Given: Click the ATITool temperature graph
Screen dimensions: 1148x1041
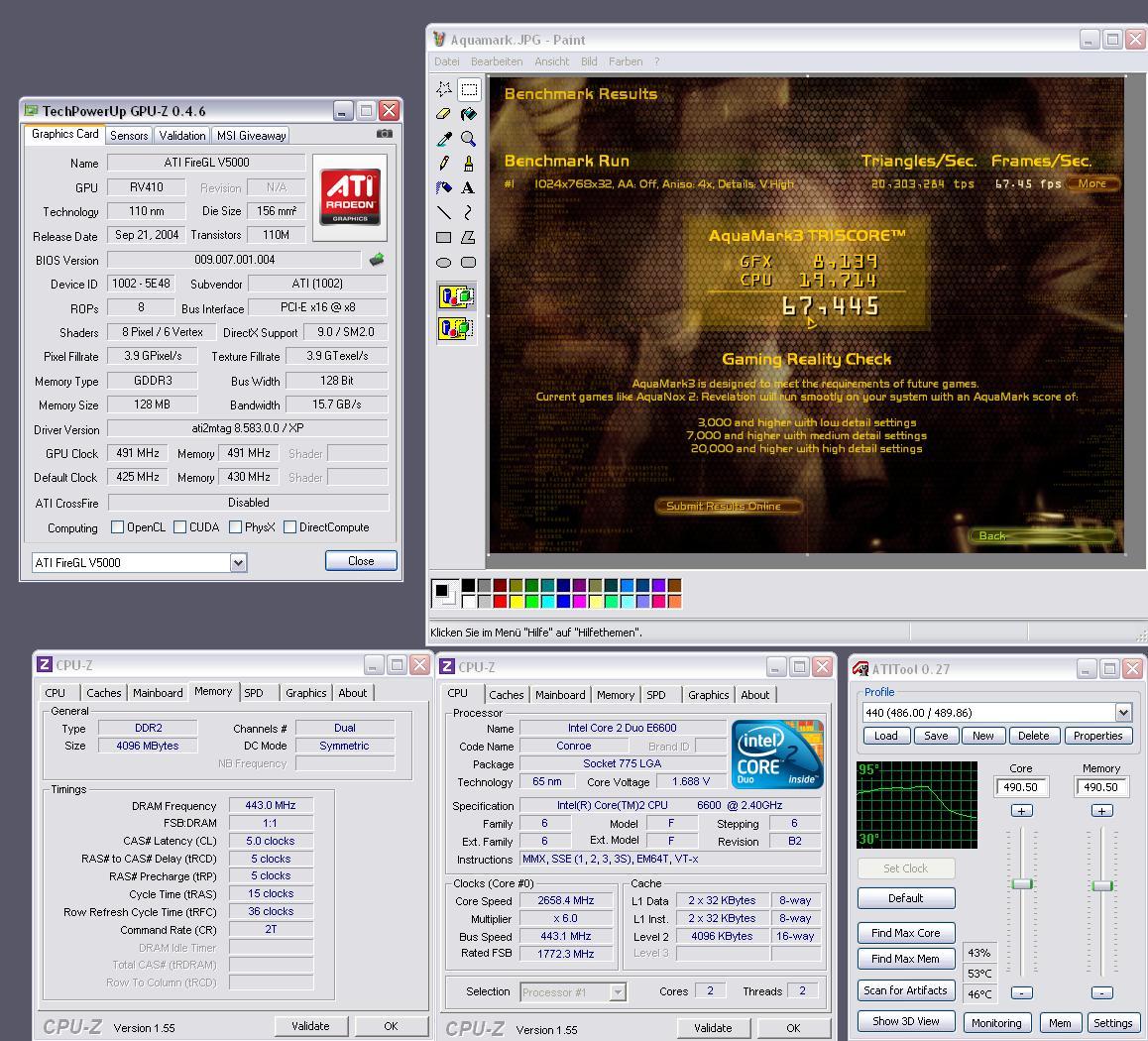Looking at the screenshot, I should point(917,804).
